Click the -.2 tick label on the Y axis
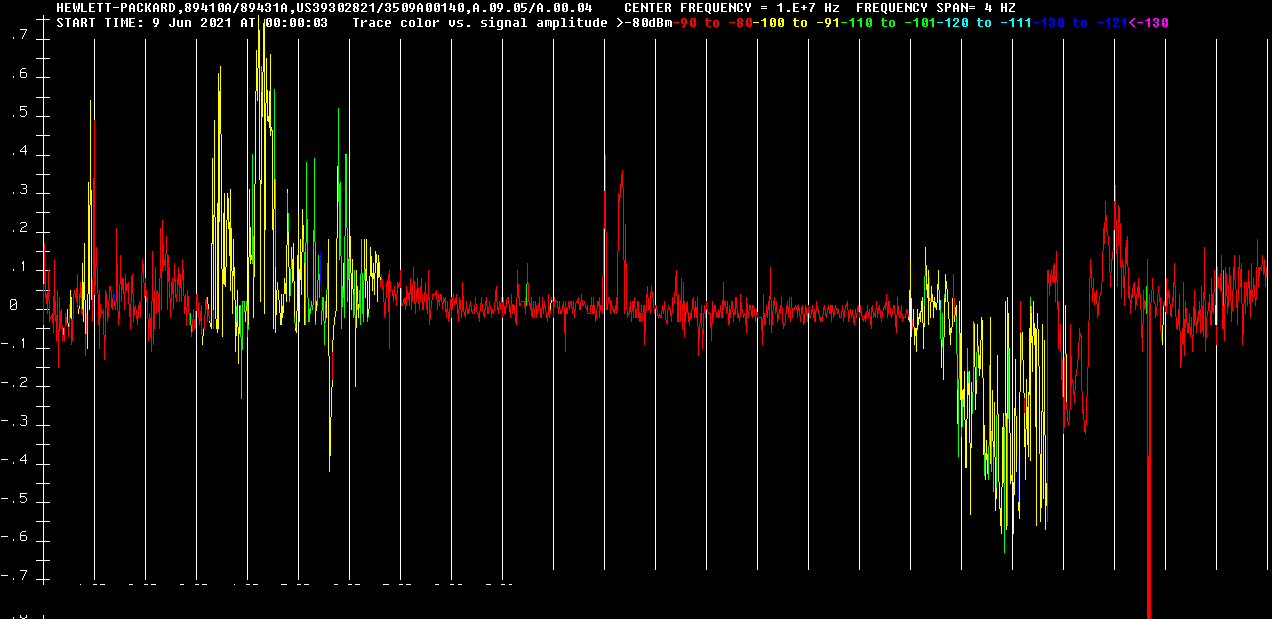The height and width of the screenshot is (619, 1272). pyautogui.click(x=15, y=384)
